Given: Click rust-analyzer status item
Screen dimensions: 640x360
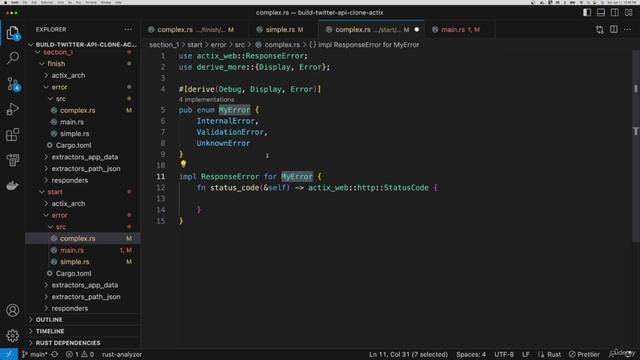Looking at the screenshot, I should point(122,354).
